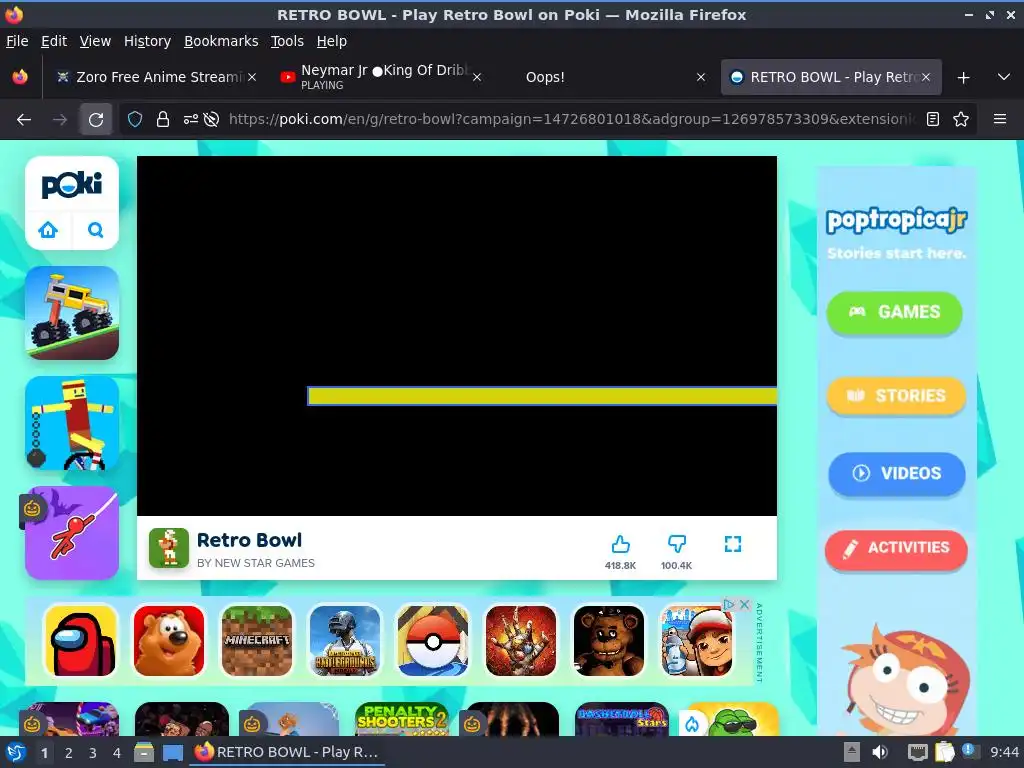Open the View menu
The height and width of the screenshot is (768, 1024).
(95, 41)
